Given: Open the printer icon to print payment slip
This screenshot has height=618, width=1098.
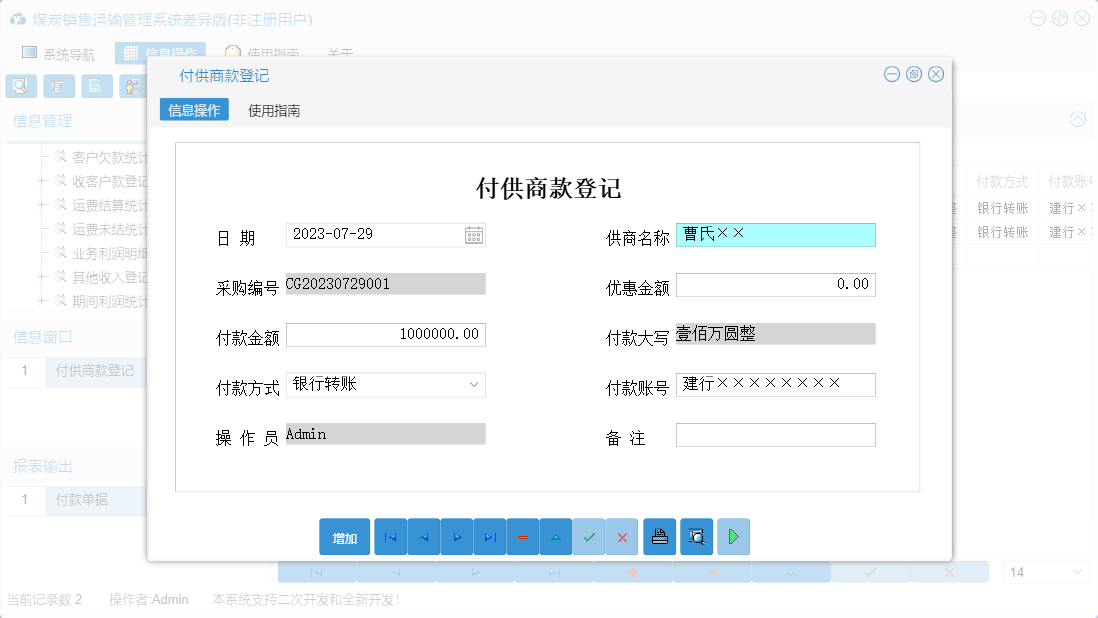Looking at the screenshot, I should (659, 537).
